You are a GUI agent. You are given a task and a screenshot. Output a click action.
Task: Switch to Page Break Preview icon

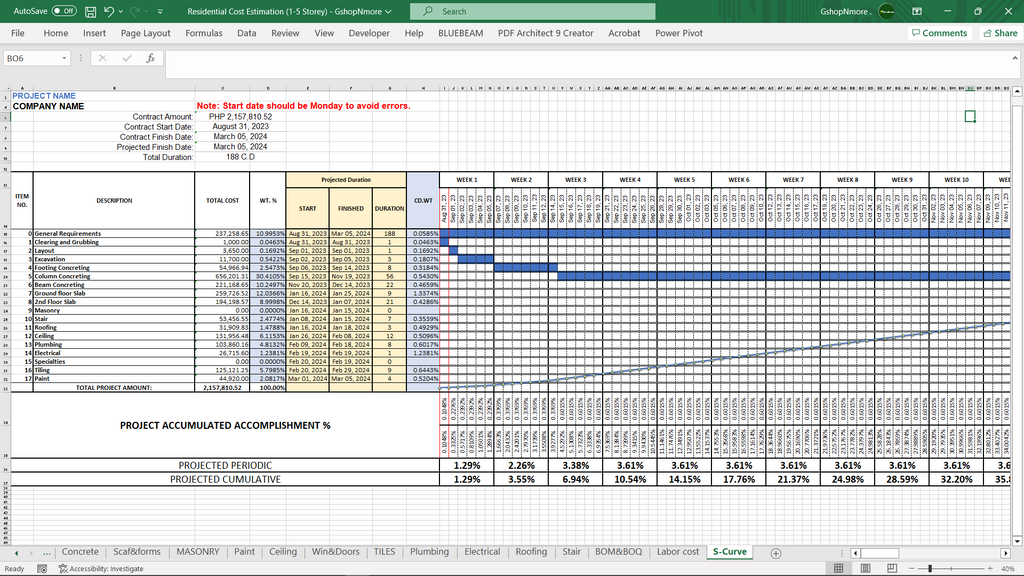(x=891, y=569)
